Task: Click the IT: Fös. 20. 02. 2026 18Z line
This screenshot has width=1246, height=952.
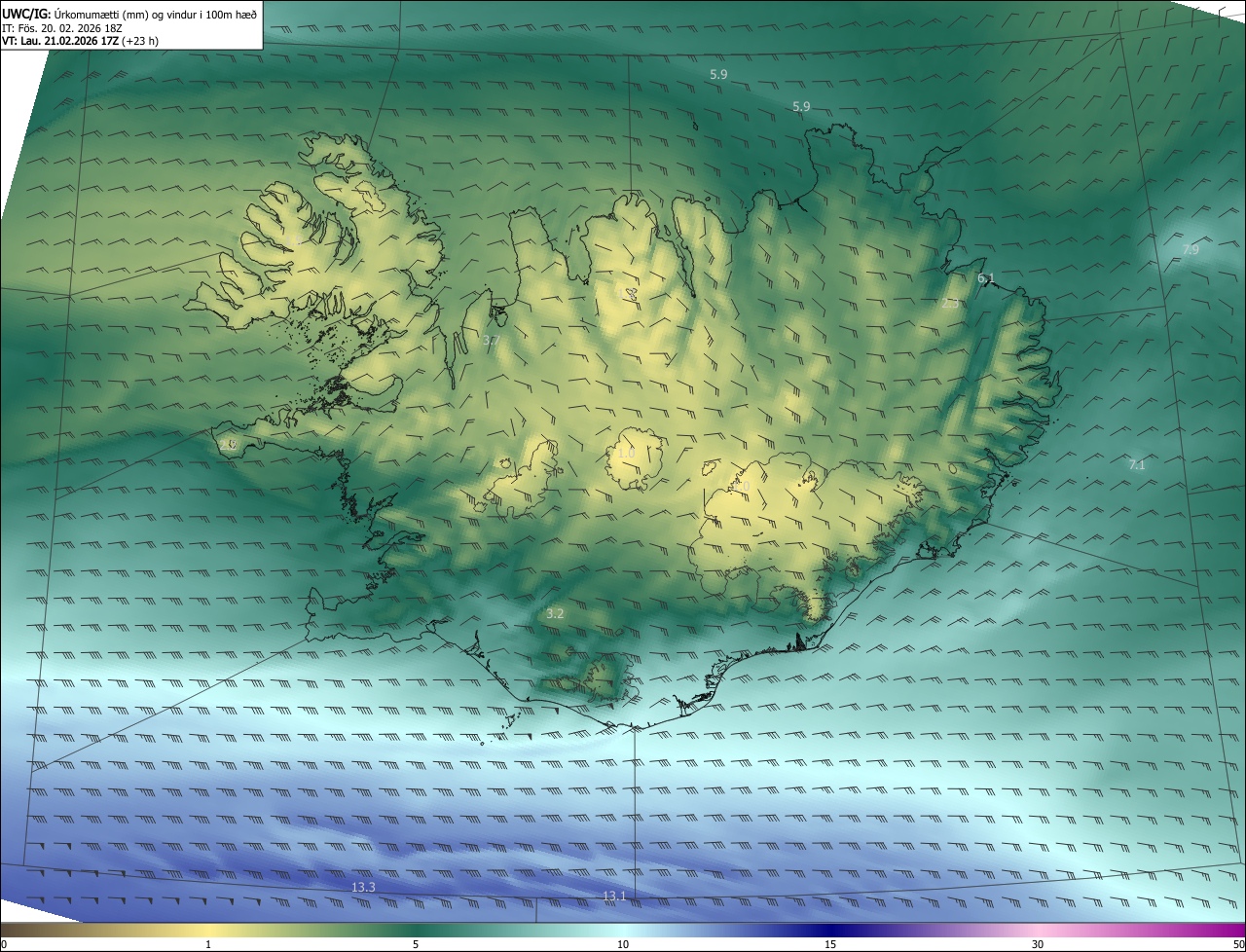Action: [x=61, y=28]
